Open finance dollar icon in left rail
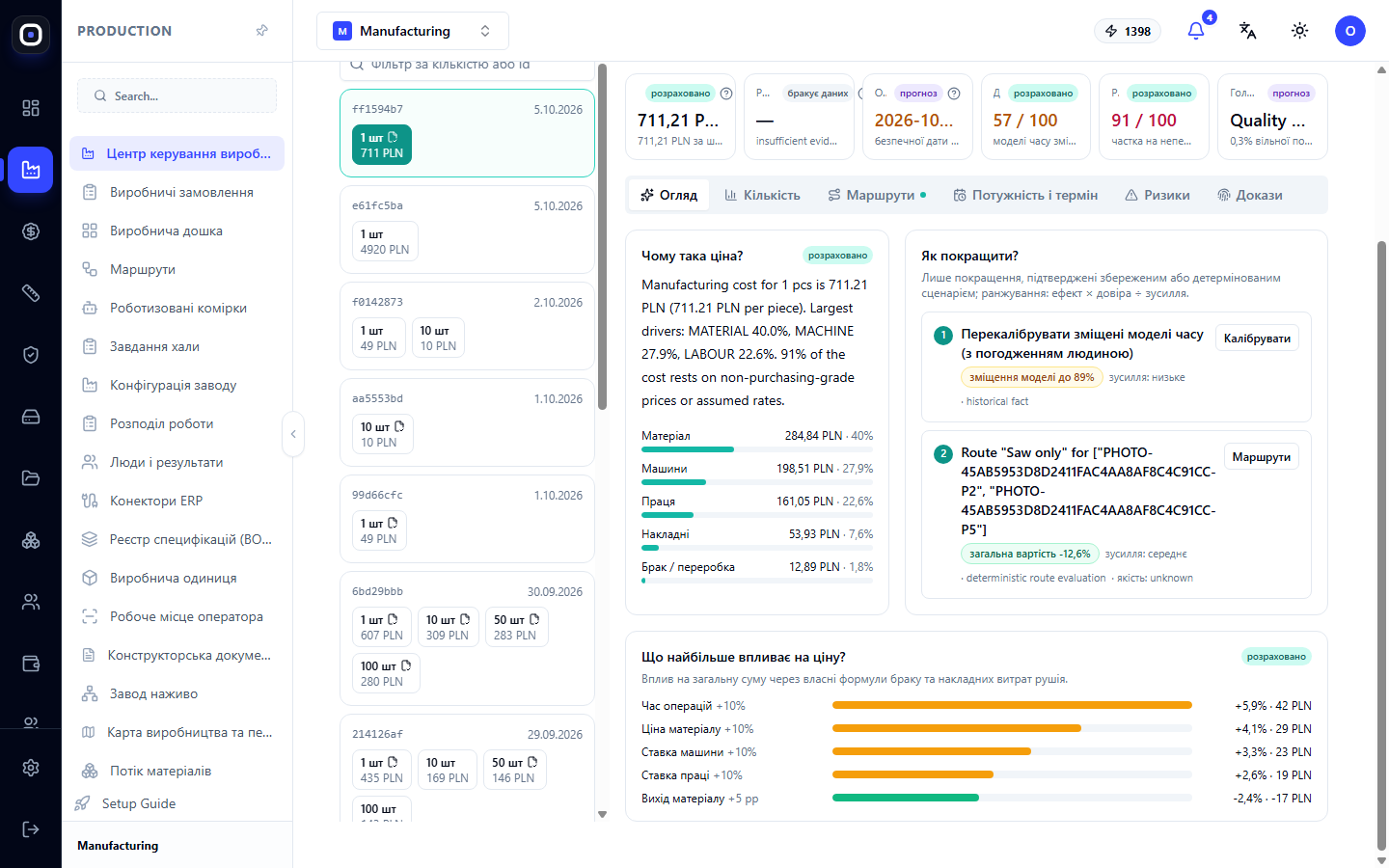 pyautogui.click(x=31, y=231)
